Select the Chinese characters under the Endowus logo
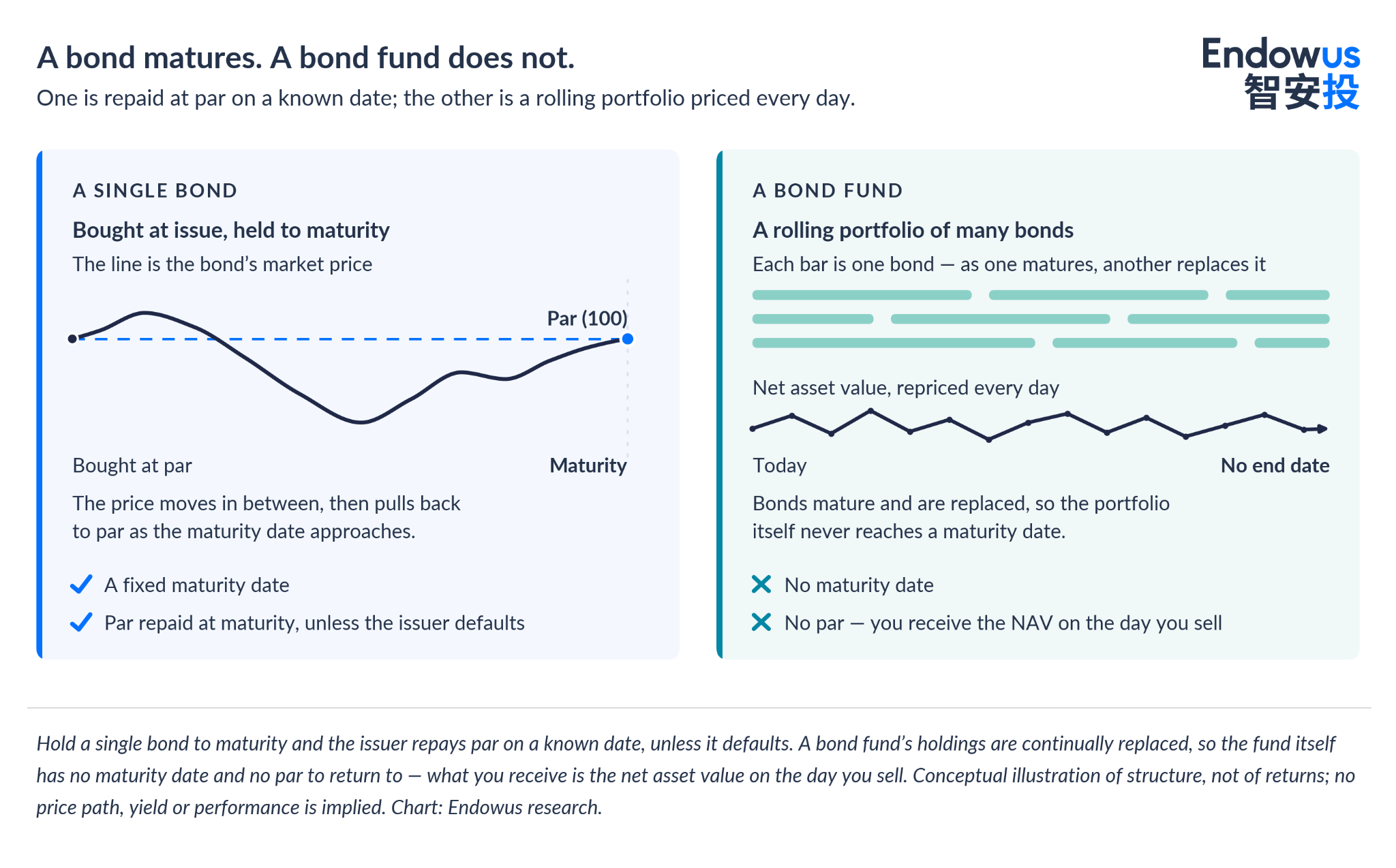This screenshot has width=1396, height=868. tap(1302, 92)
